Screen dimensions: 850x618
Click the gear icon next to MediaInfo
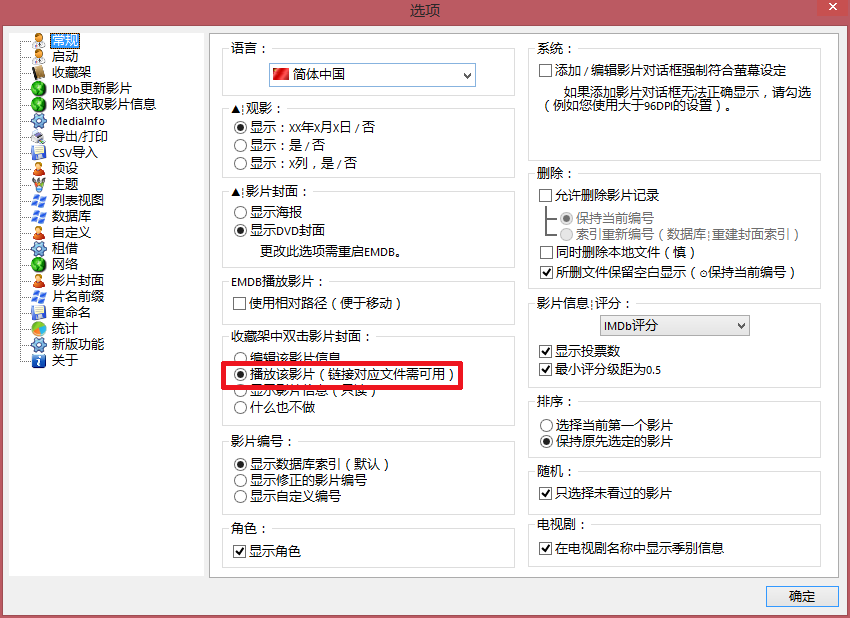(x=38, y=120)
